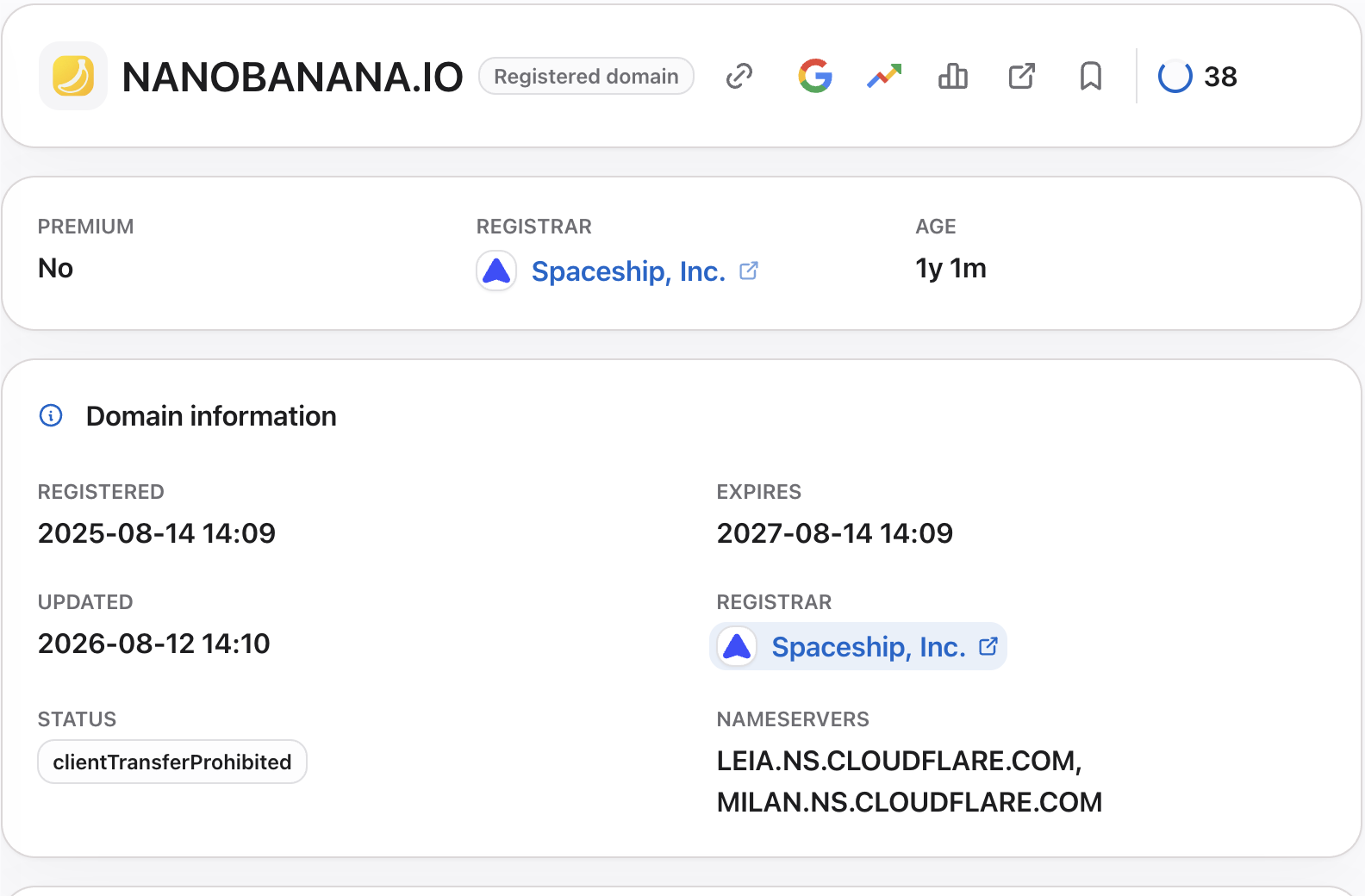Image resolution: width=1365 pixels, height=896 pixels.
Task: Select updated date 2026-08-12 14:10
Action: (154, 643)
